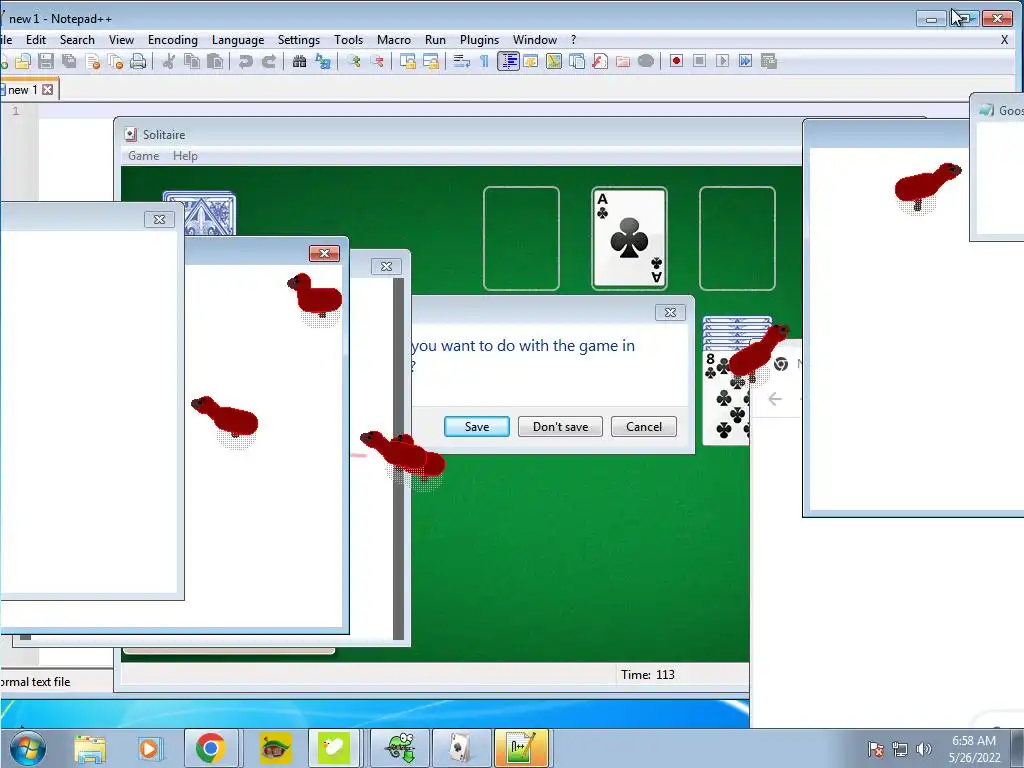This screenshot has height=768, width=1024.
Task: Toggle synchronize horizontal scrolling icon
Action: [x=431, y=61]
